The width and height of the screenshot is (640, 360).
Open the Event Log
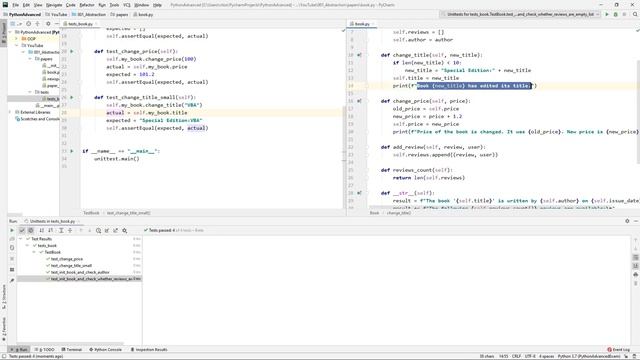[619, 350]
